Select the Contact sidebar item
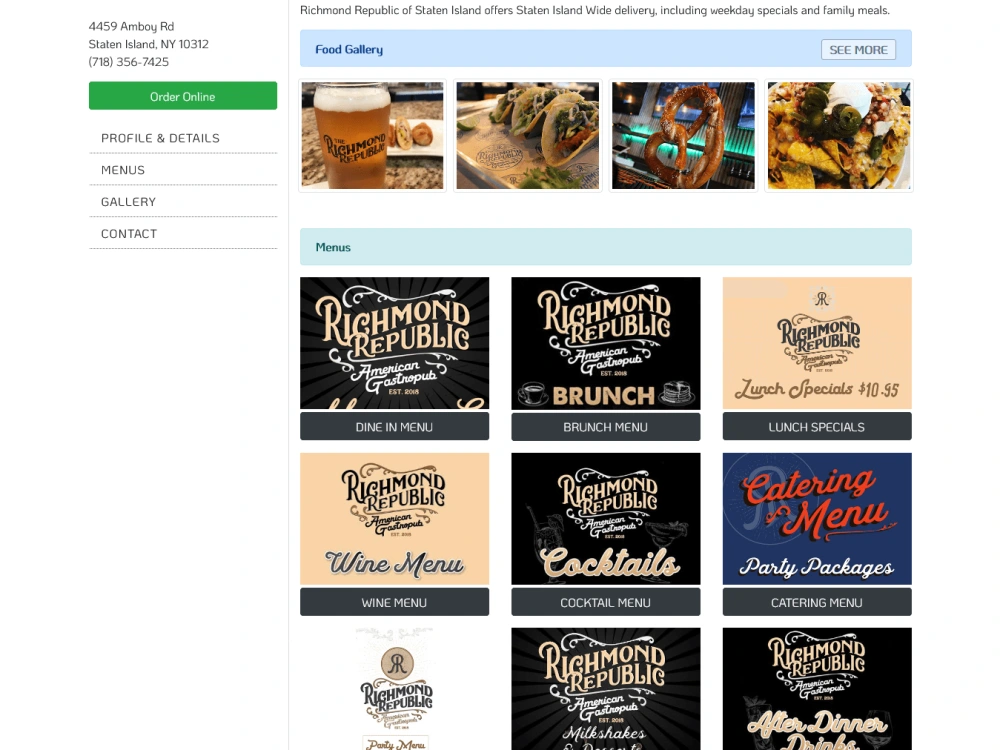Screen dimensions: 1000x750 129,233
